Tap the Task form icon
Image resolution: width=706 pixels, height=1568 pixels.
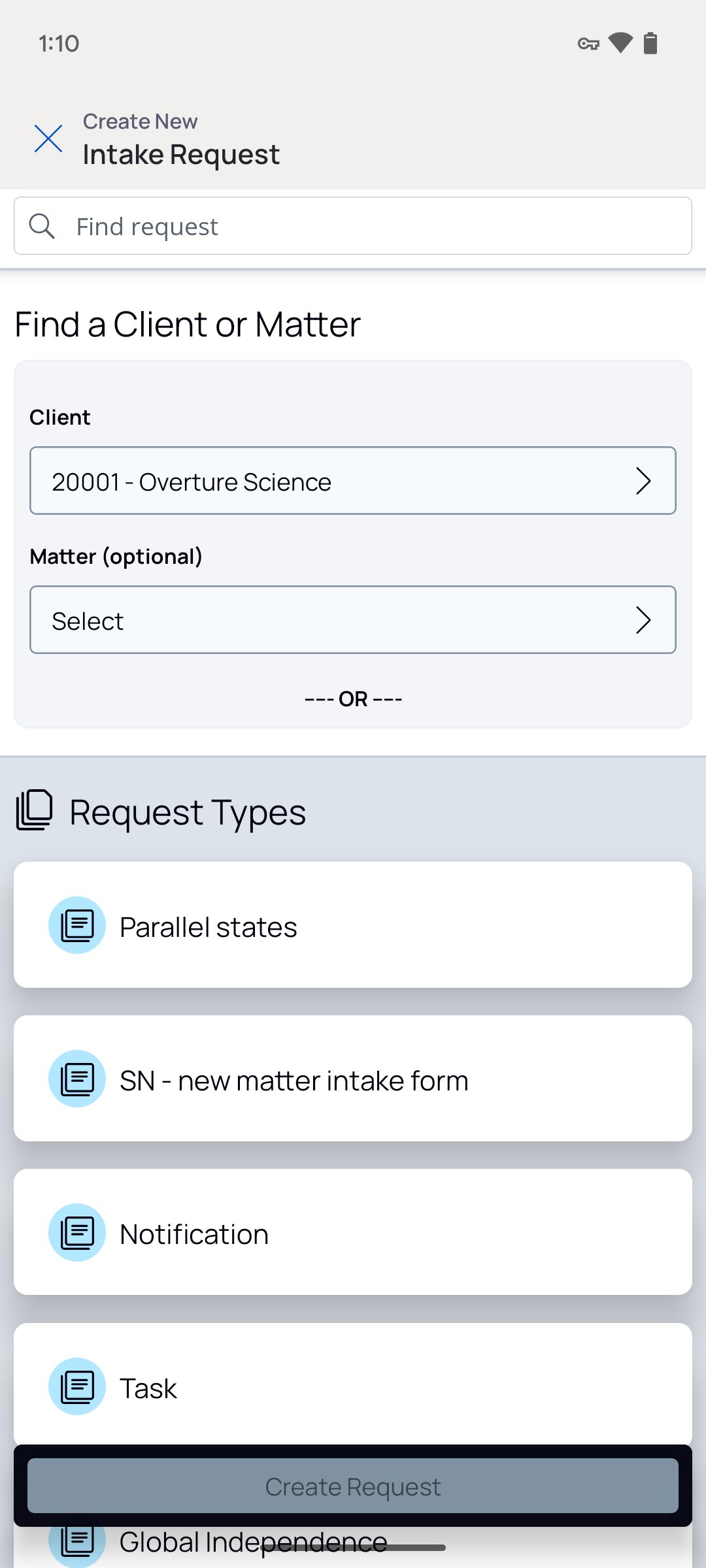77,1386
